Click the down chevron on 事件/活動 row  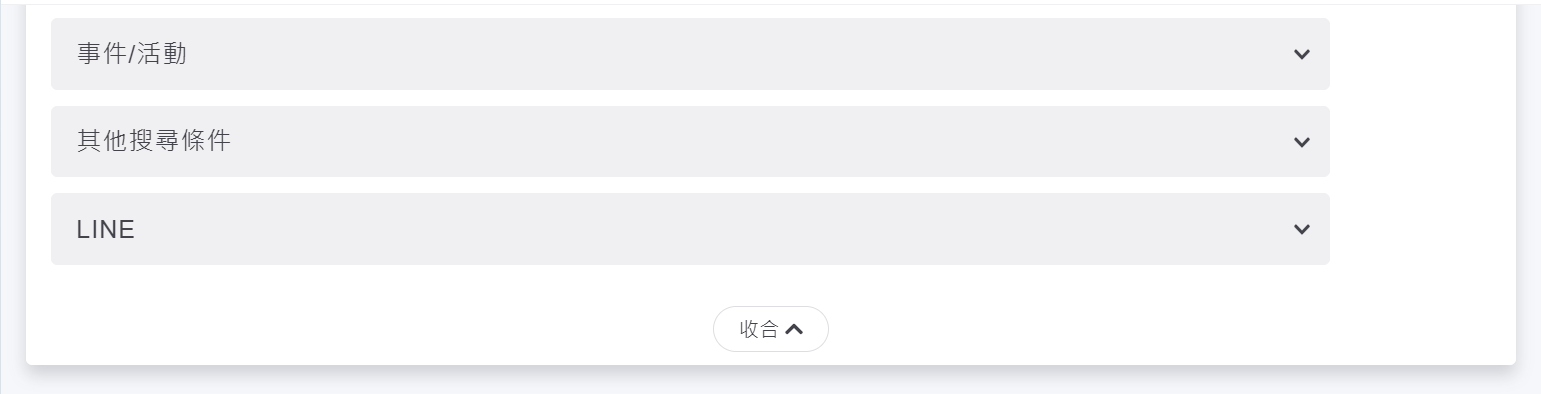(x=1301, y=54)
